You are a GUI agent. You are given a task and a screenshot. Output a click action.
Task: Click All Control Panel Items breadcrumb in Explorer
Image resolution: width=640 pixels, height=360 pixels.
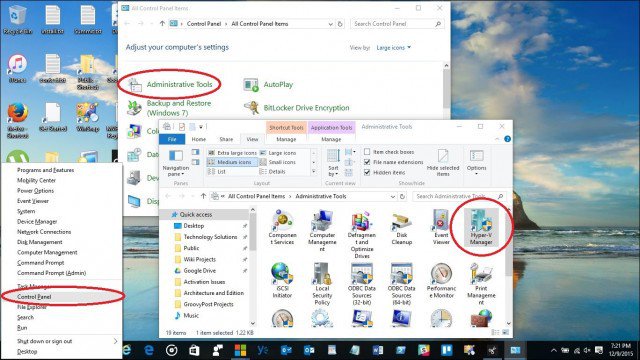point(256,196)
